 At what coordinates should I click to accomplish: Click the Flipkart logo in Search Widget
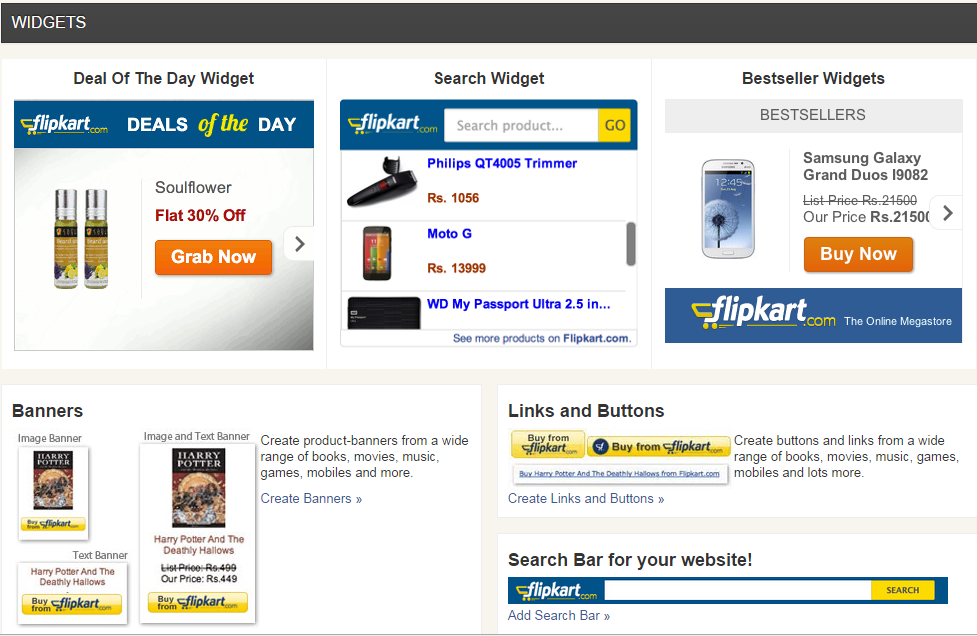[391, 124]
